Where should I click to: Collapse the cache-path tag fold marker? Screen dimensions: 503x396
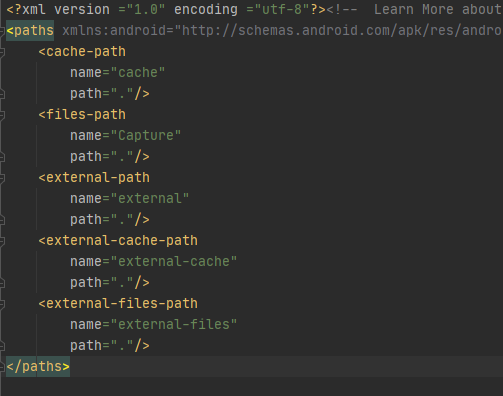click(x=2, y=52)
